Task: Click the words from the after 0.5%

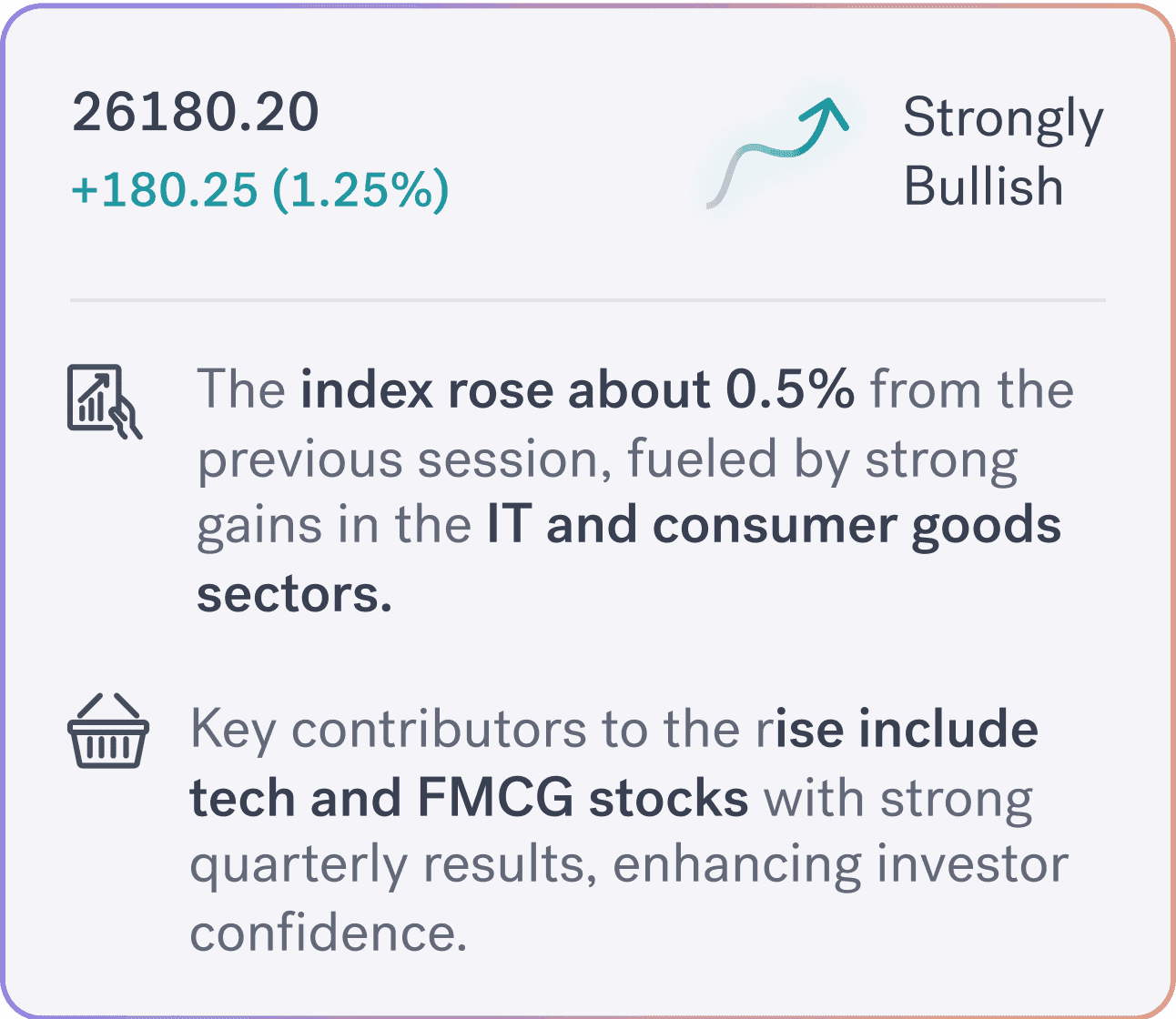Action: 972,390
